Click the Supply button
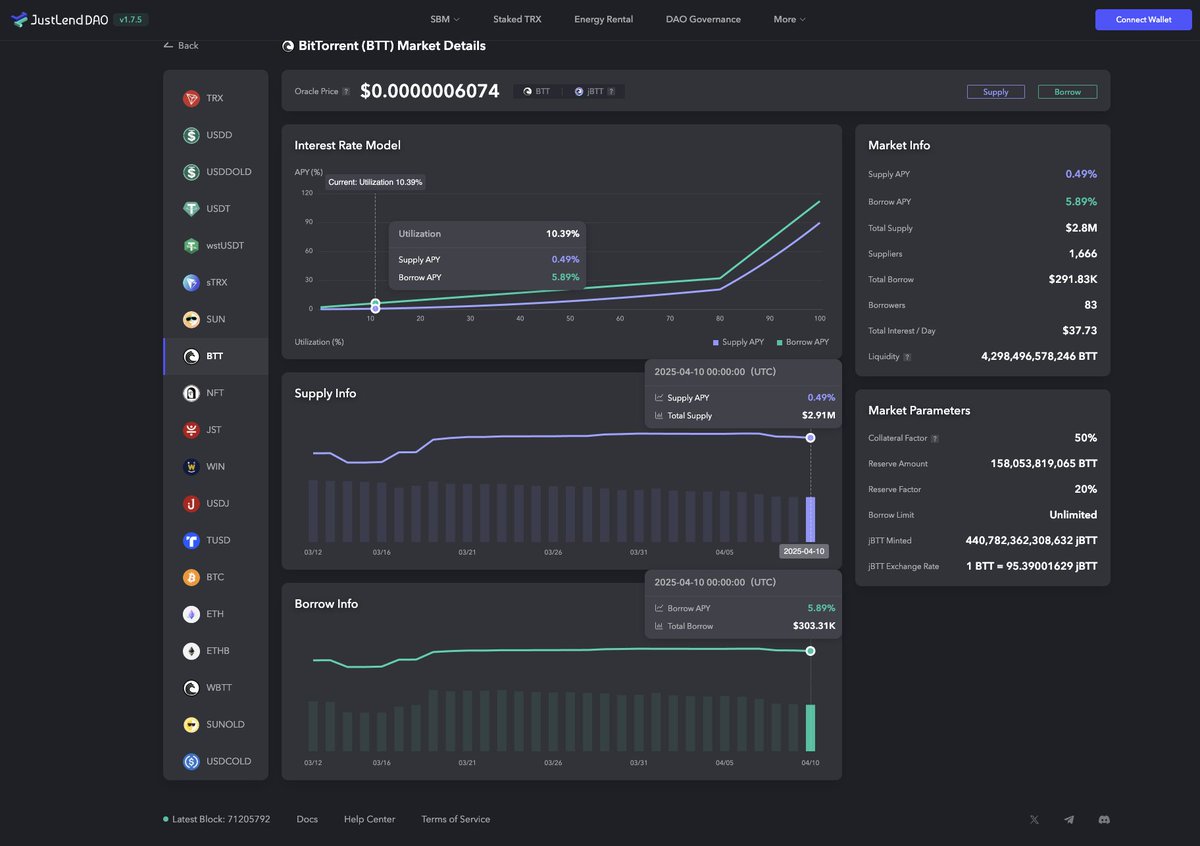 click(996, 91)
